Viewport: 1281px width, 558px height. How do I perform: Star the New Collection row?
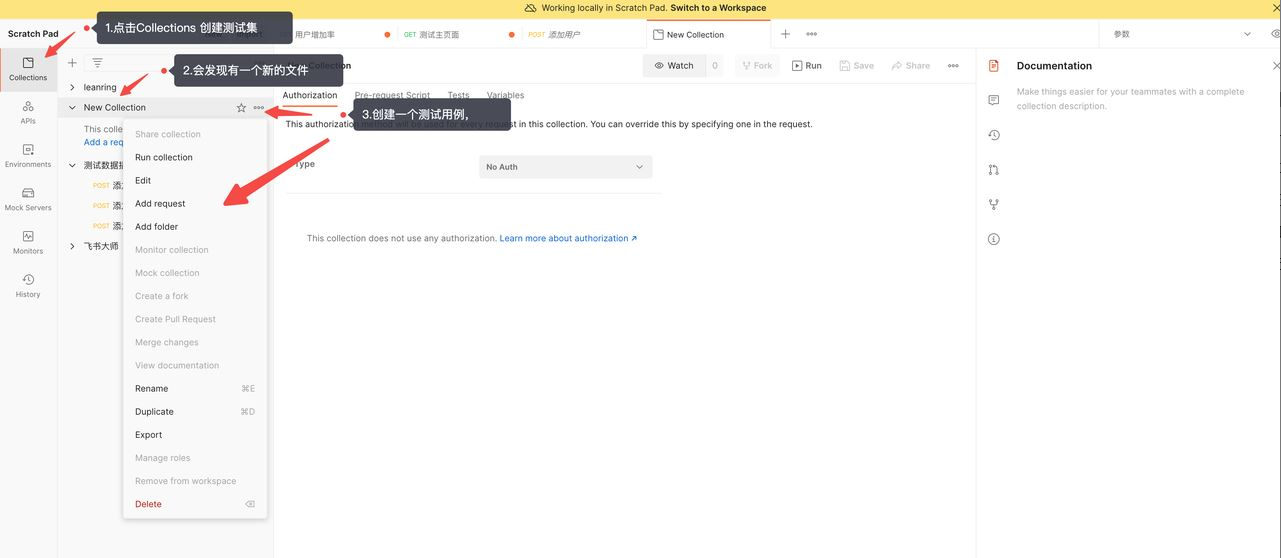click(241, 108)
